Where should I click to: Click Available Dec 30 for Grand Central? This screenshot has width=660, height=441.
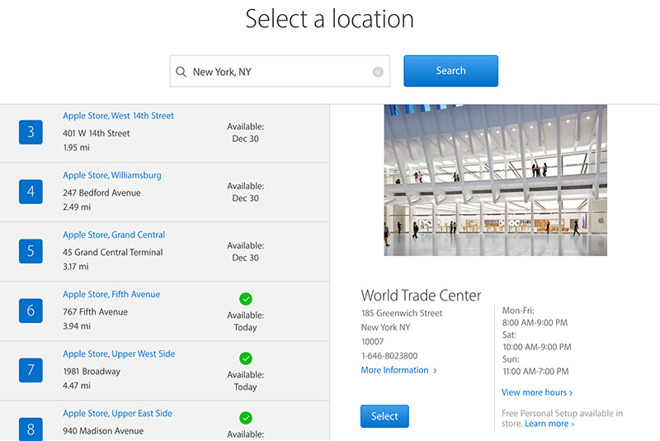(x=245, y=252)
